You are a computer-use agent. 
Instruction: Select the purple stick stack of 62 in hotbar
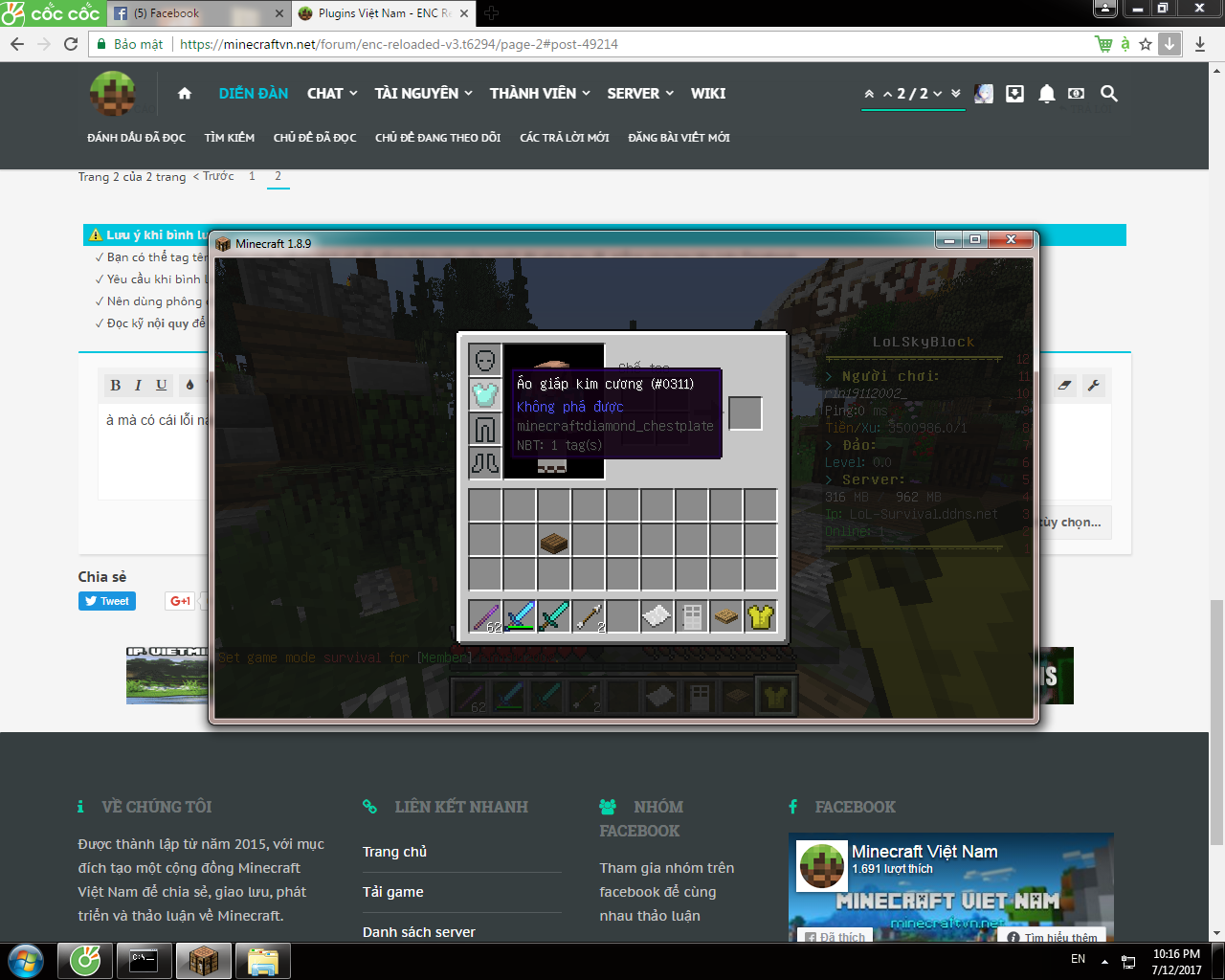pos(485,616)
